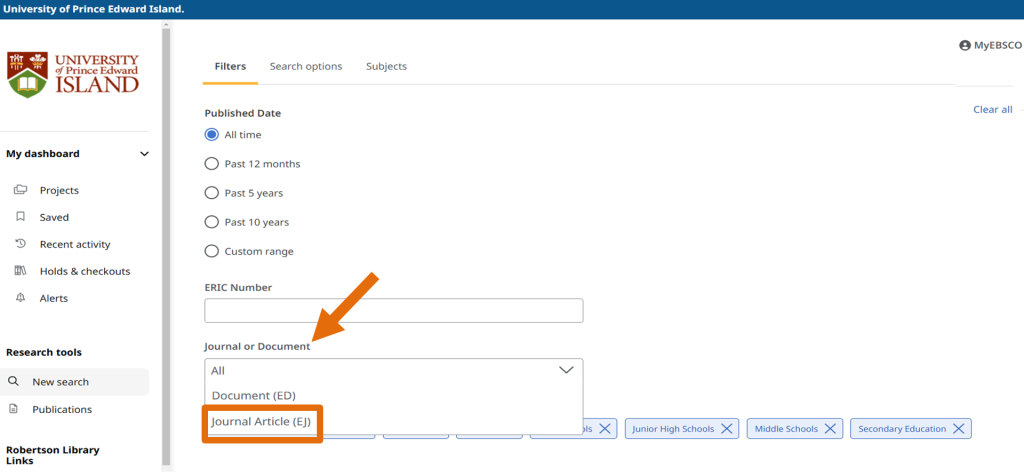Click the Publications document icon
Image resolution: width=1024 pixels, height=476 pixels.
[14, 409]
